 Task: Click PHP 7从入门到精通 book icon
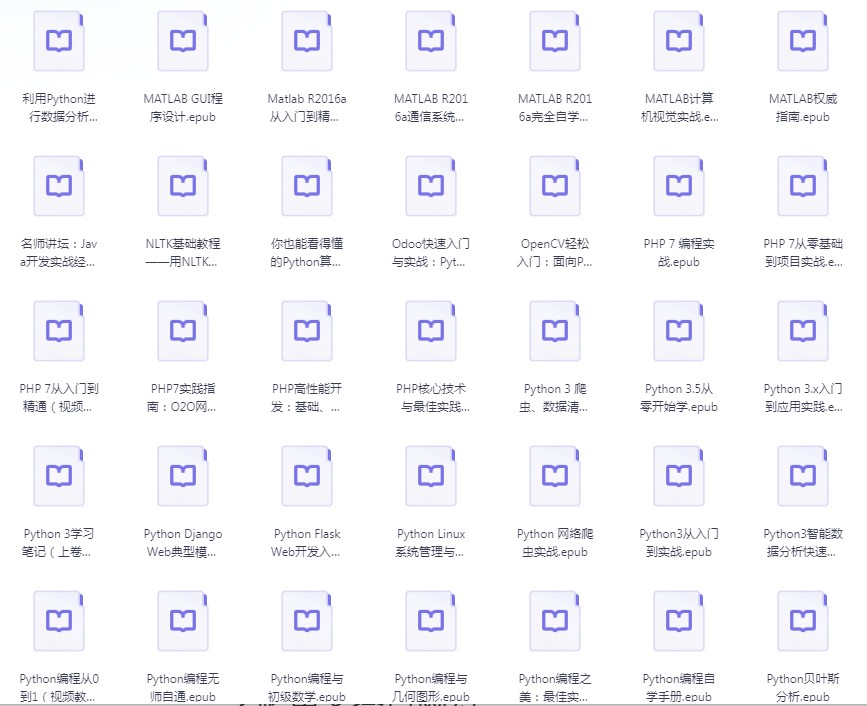[x=59, y=331]
